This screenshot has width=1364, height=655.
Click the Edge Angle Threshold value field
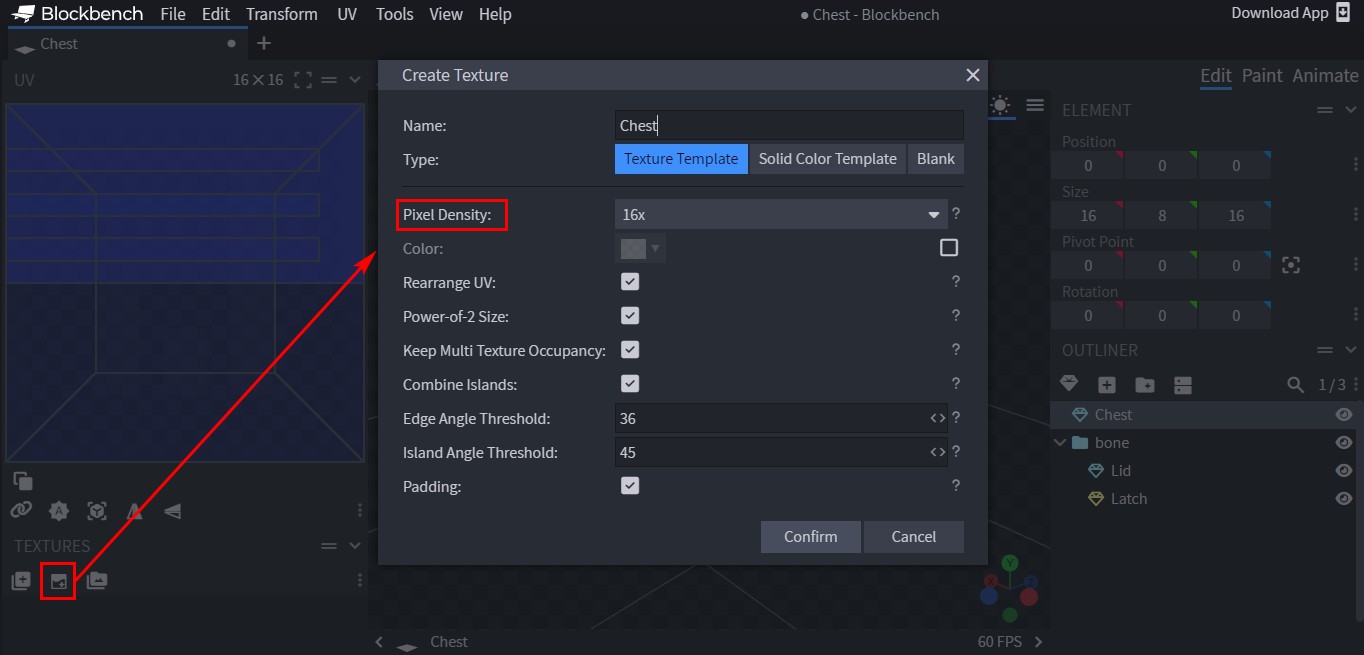[772, 418]
